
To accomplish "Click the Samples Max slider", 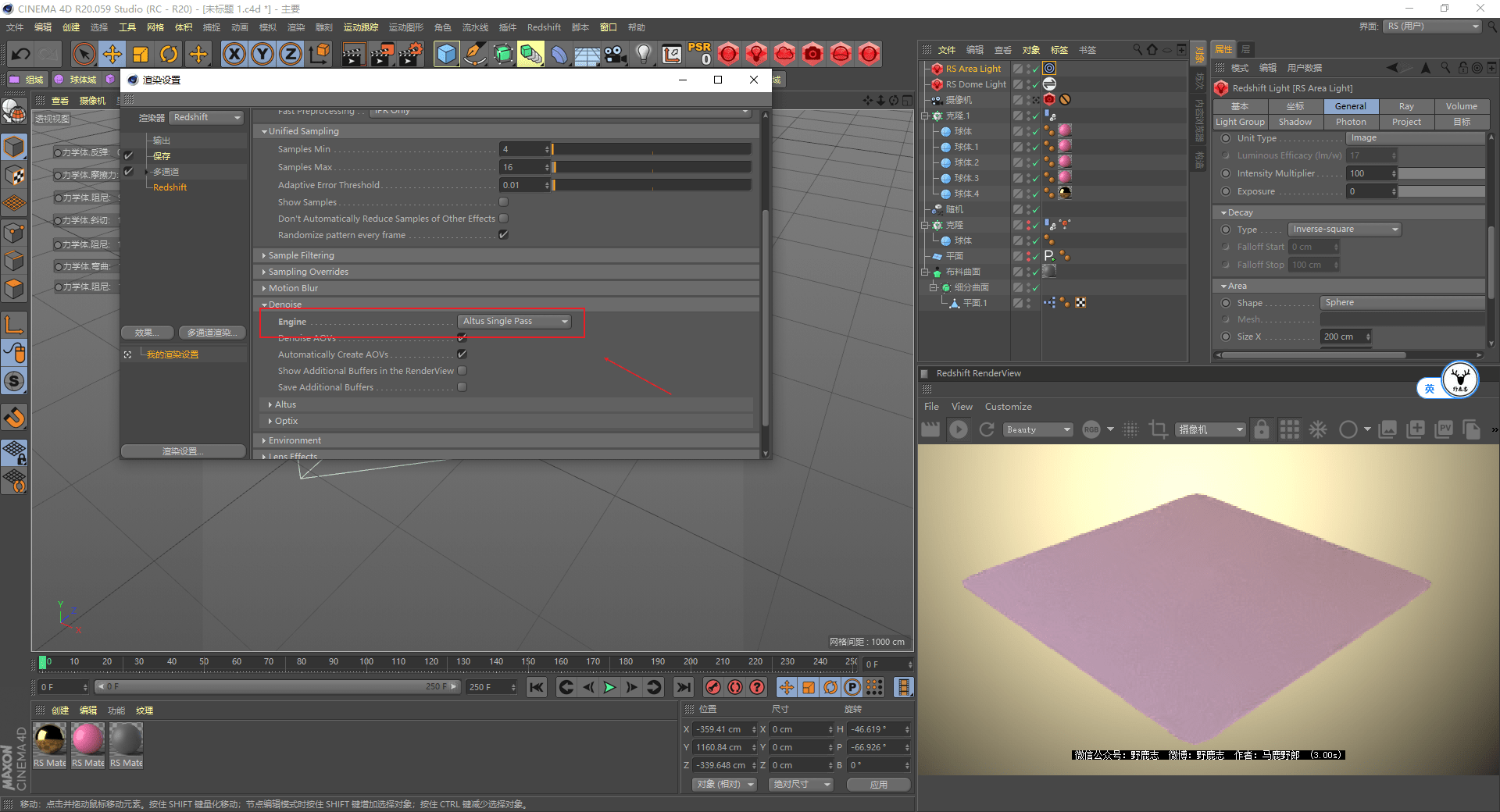I will [x=652, y=167].
